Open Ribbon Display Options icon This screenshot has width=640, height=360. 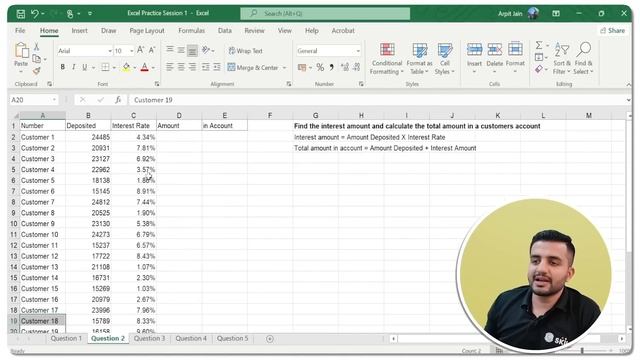[x=556, y=13]
